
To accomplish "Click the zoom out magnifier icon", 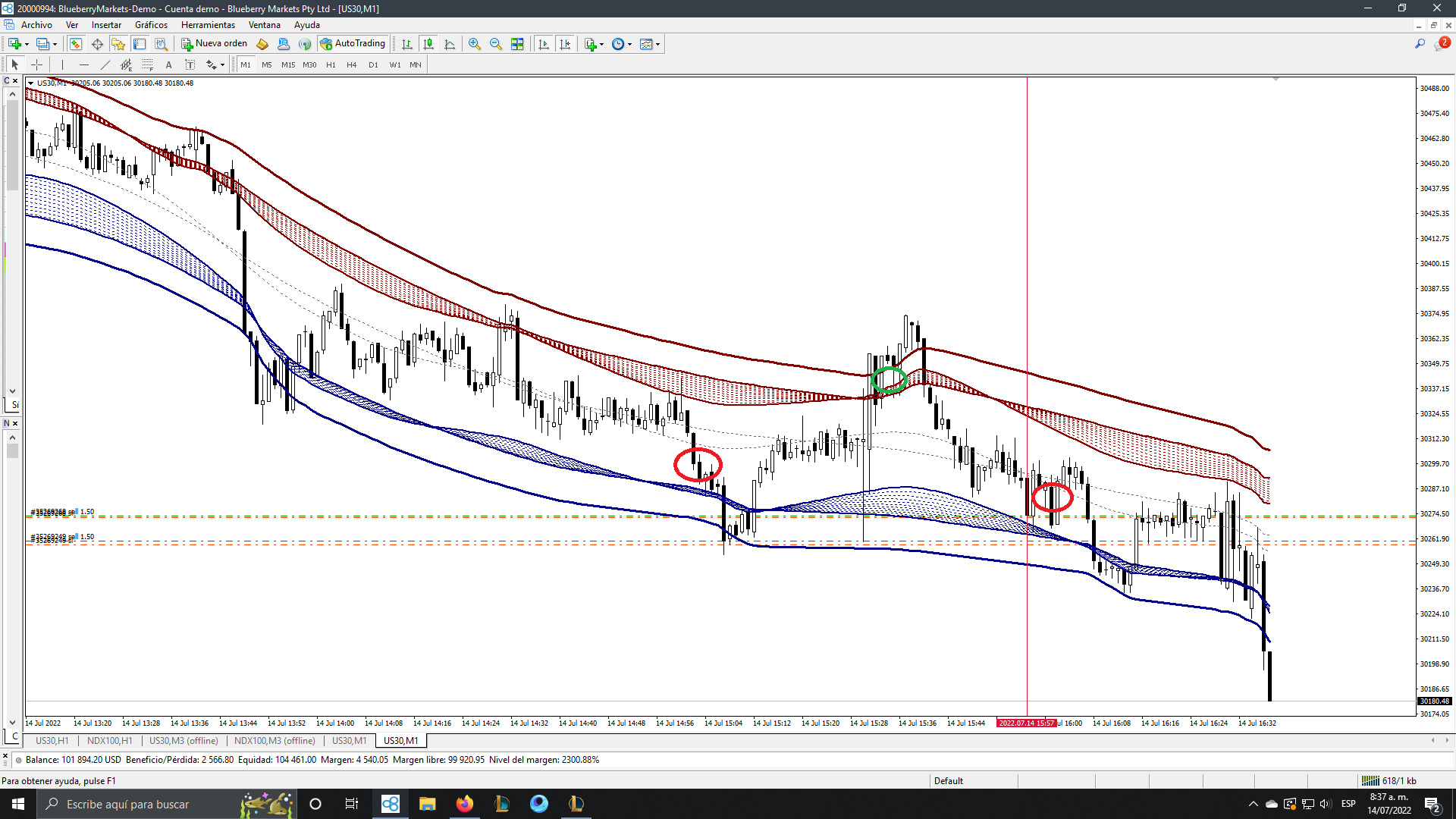I will click(496, 44).
